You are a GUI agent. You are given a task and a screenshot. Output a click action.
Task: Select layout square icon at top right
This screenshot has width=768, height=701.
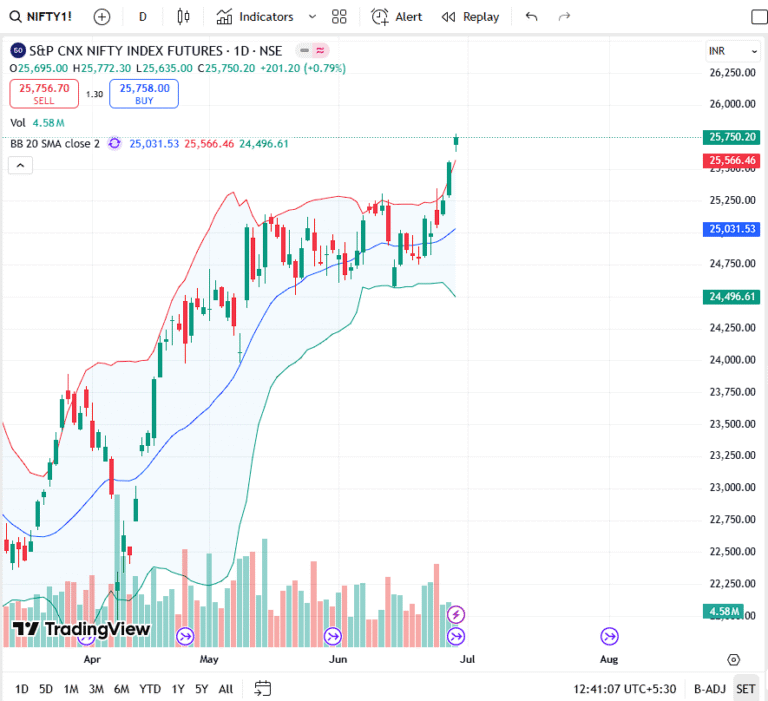(759, 17)
